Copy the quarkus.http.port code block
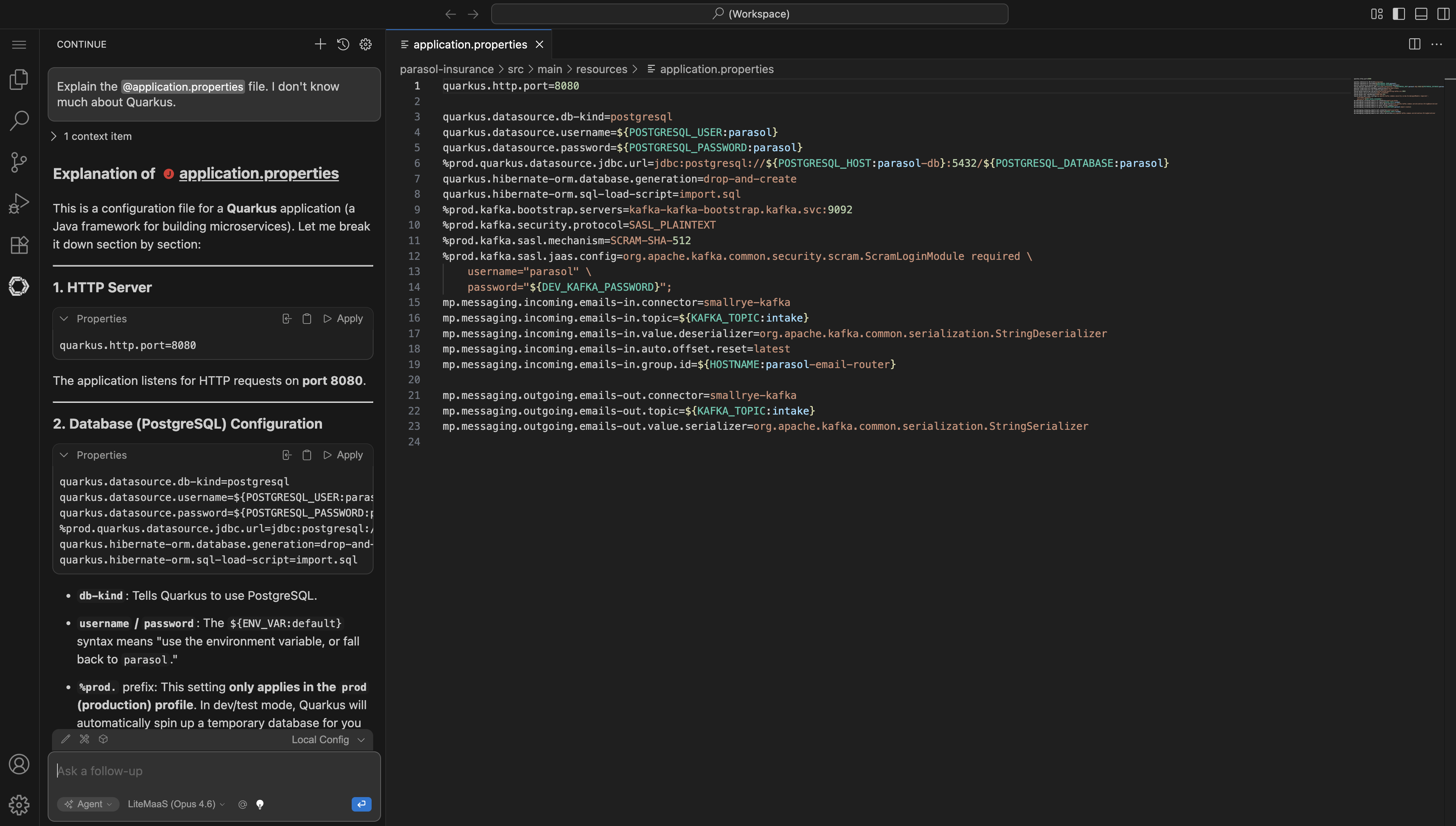The width and height of the screenshot is (1456, 826). click(x=307, y=319)
